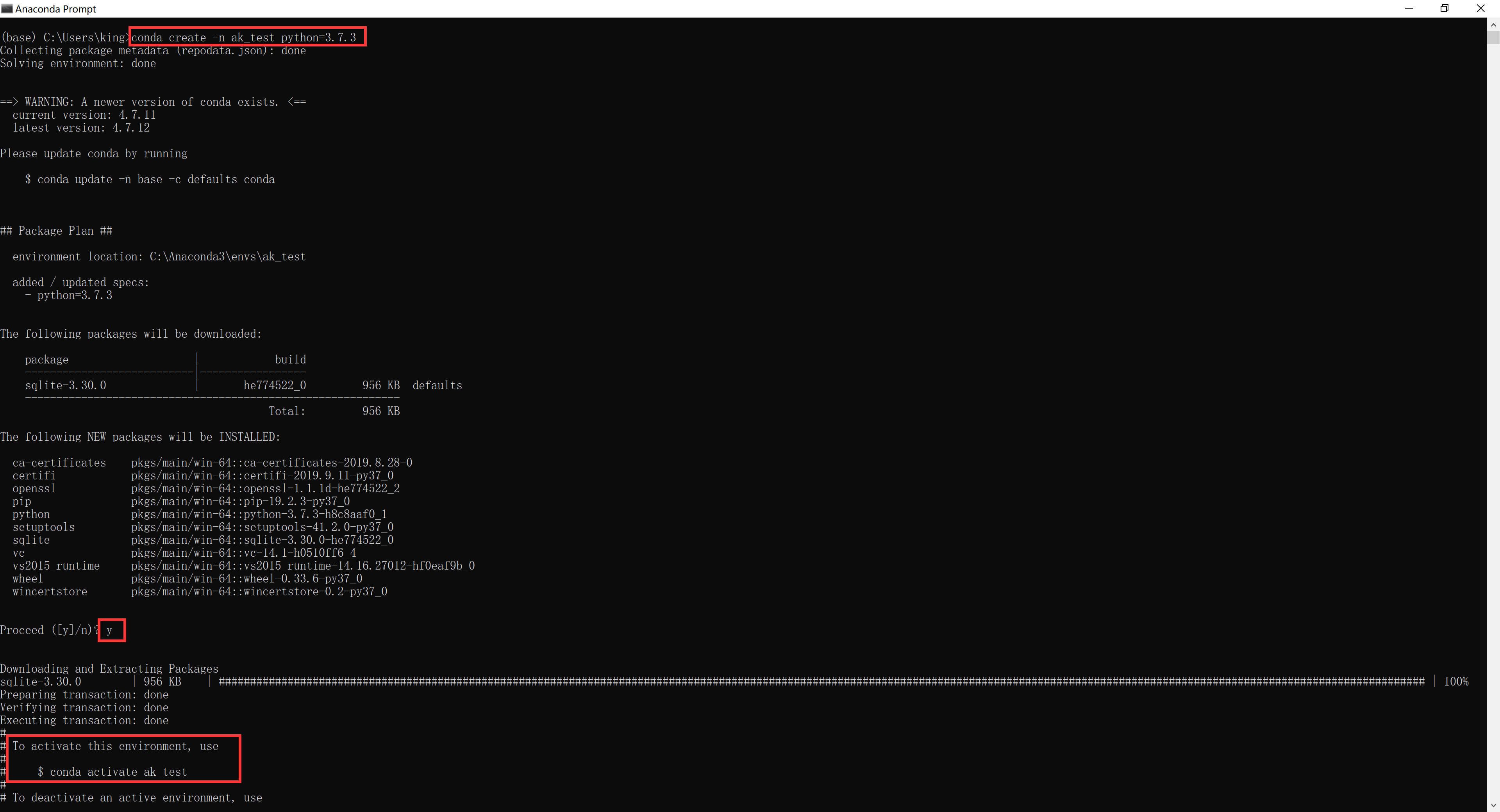This screenshot has height=812, width=1500.
Task: Restore down the Anaconda Prompt window
Action: (x=1444, y=8)
